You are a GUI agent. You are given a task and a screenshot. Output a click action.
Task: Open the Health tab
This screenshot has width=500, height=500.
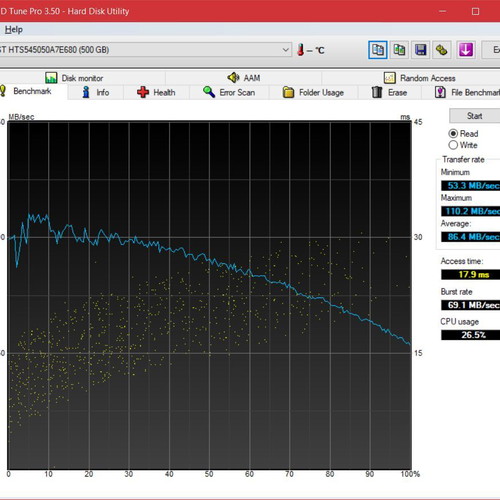tap(156, 92)
